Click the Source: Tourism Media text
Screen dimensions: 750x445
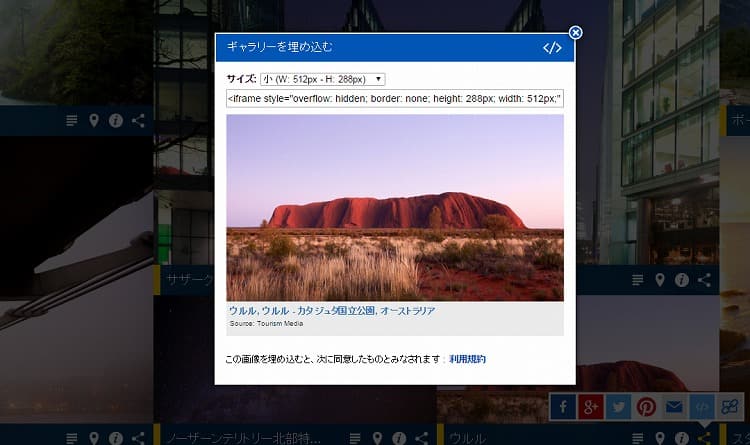pos(266,323)
